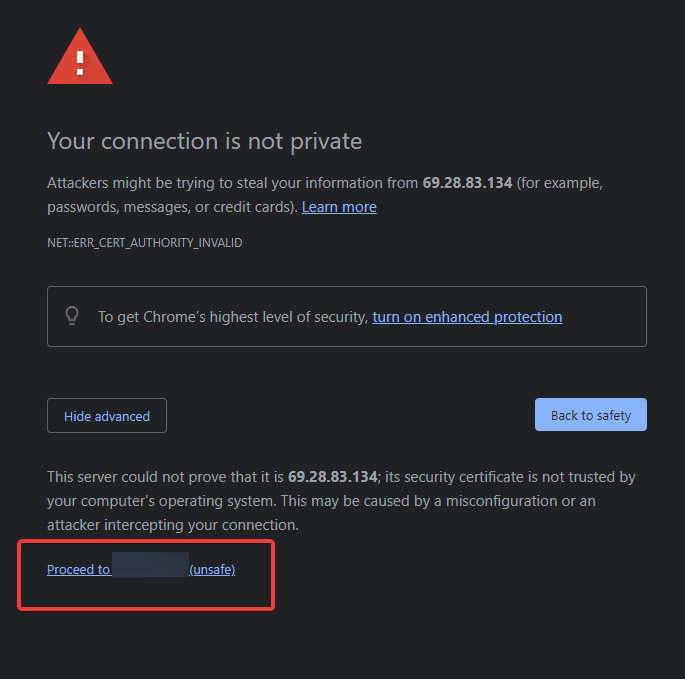Click bold IP address in Attackers warning
The width and height of the screenshot is (685, 679).
coord(468,183)
